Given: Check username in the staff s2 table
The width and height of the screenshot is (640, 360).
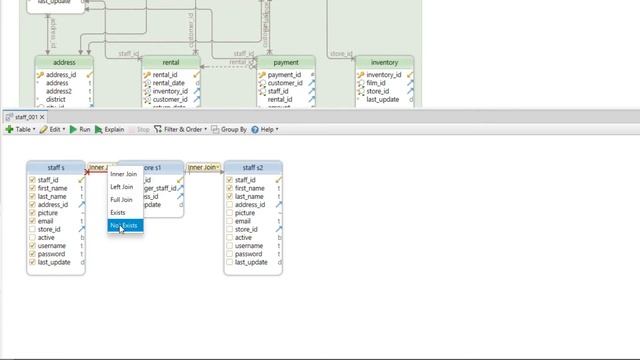Looking at the screenshot, I should 229,246.
